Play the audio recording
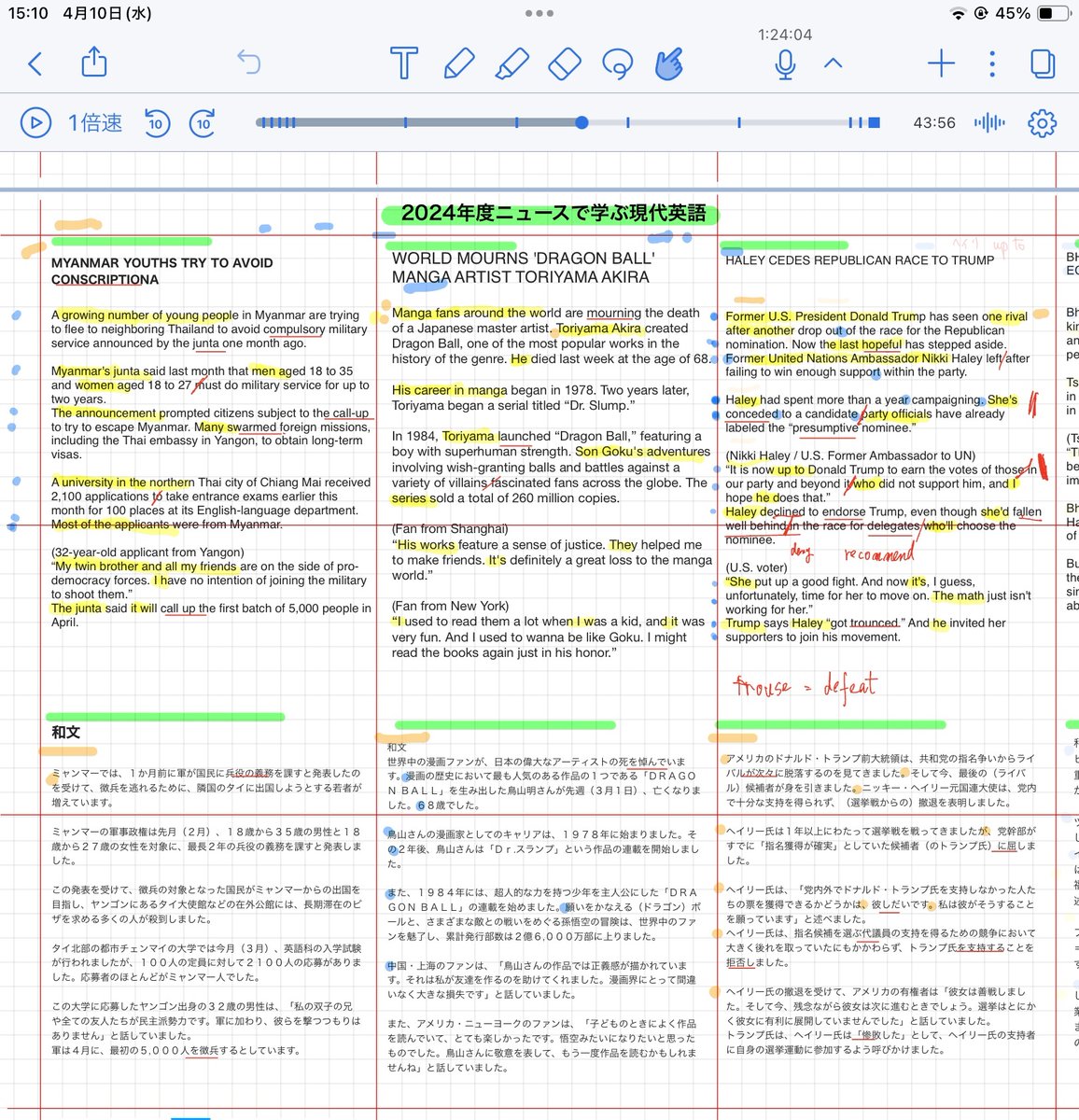The height and width of the screenshot is (1120, 1079). (x=35, y=122)
